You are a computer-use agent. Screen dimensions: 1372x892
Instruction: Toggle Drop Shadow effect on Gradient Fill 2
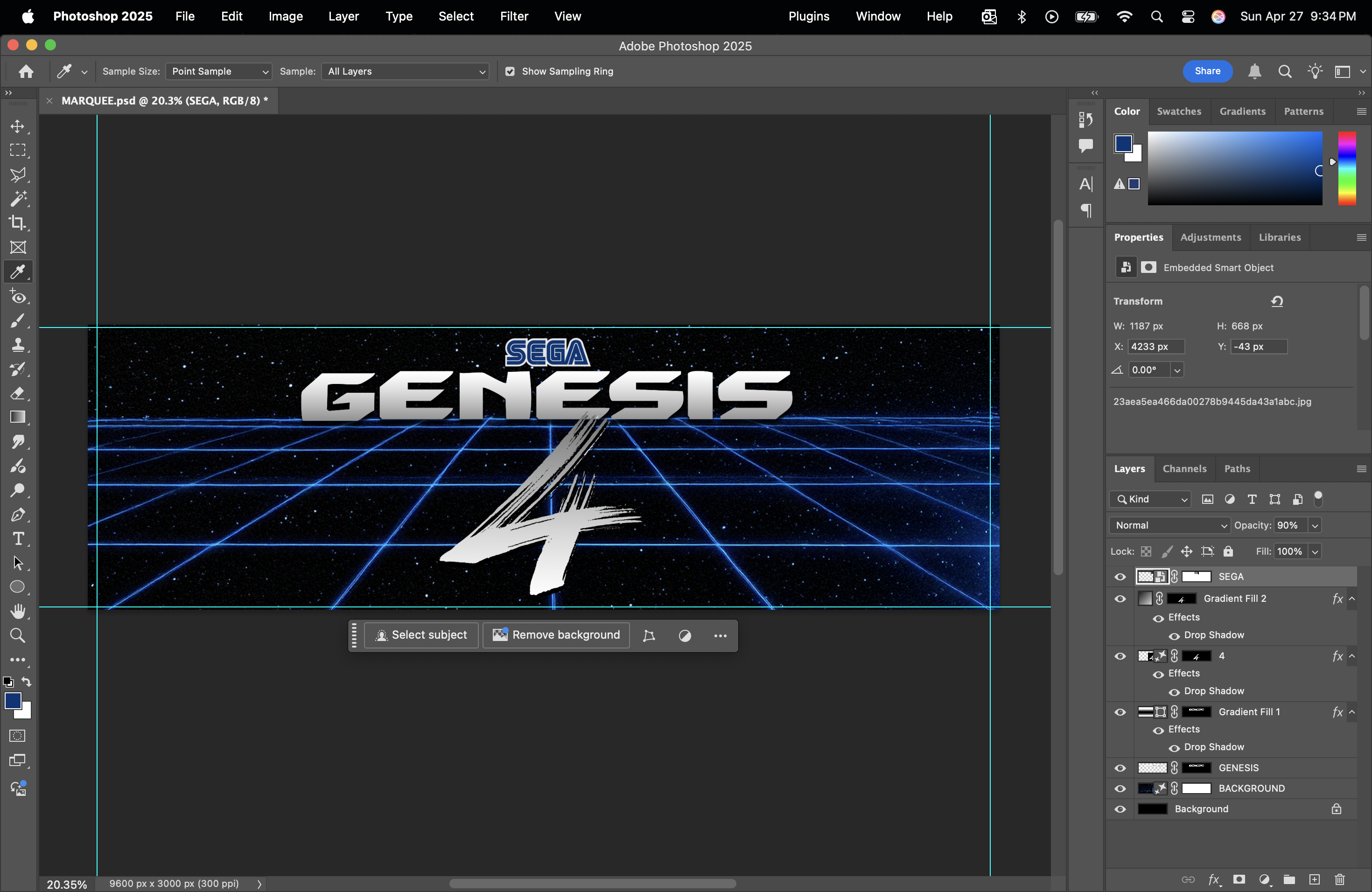tap(1174, 635)
